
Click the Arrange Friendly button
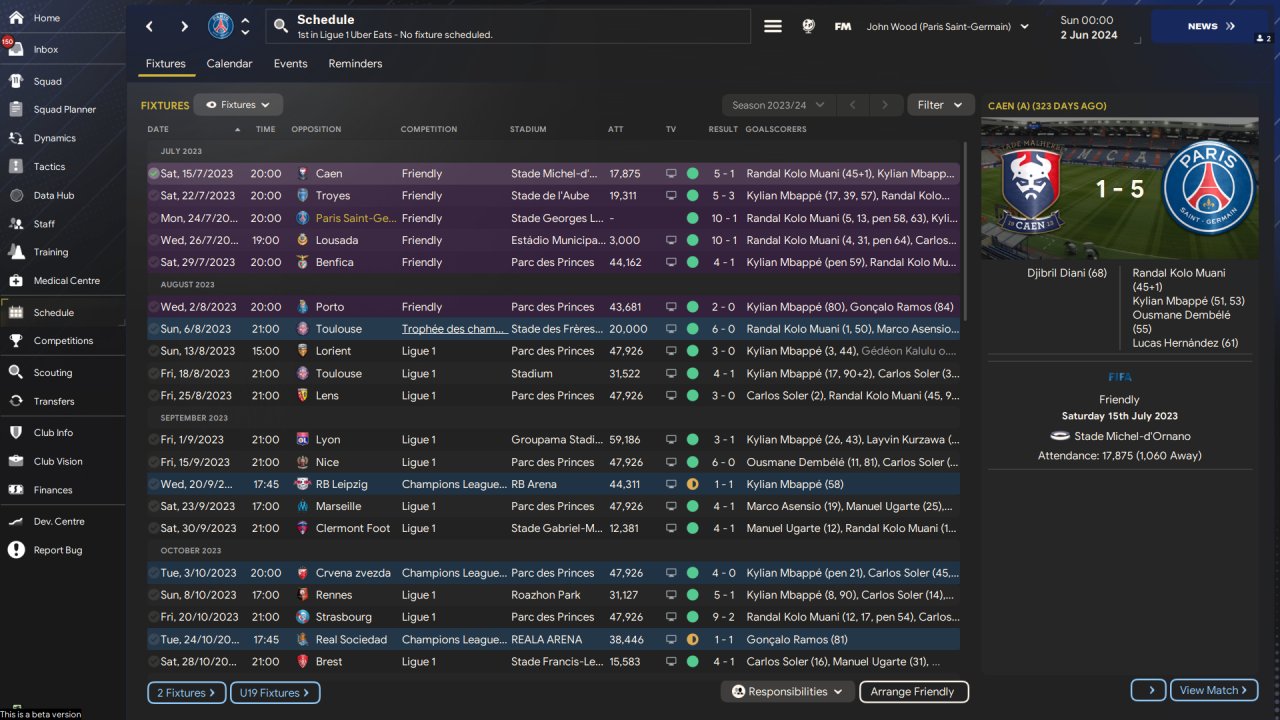913,691
